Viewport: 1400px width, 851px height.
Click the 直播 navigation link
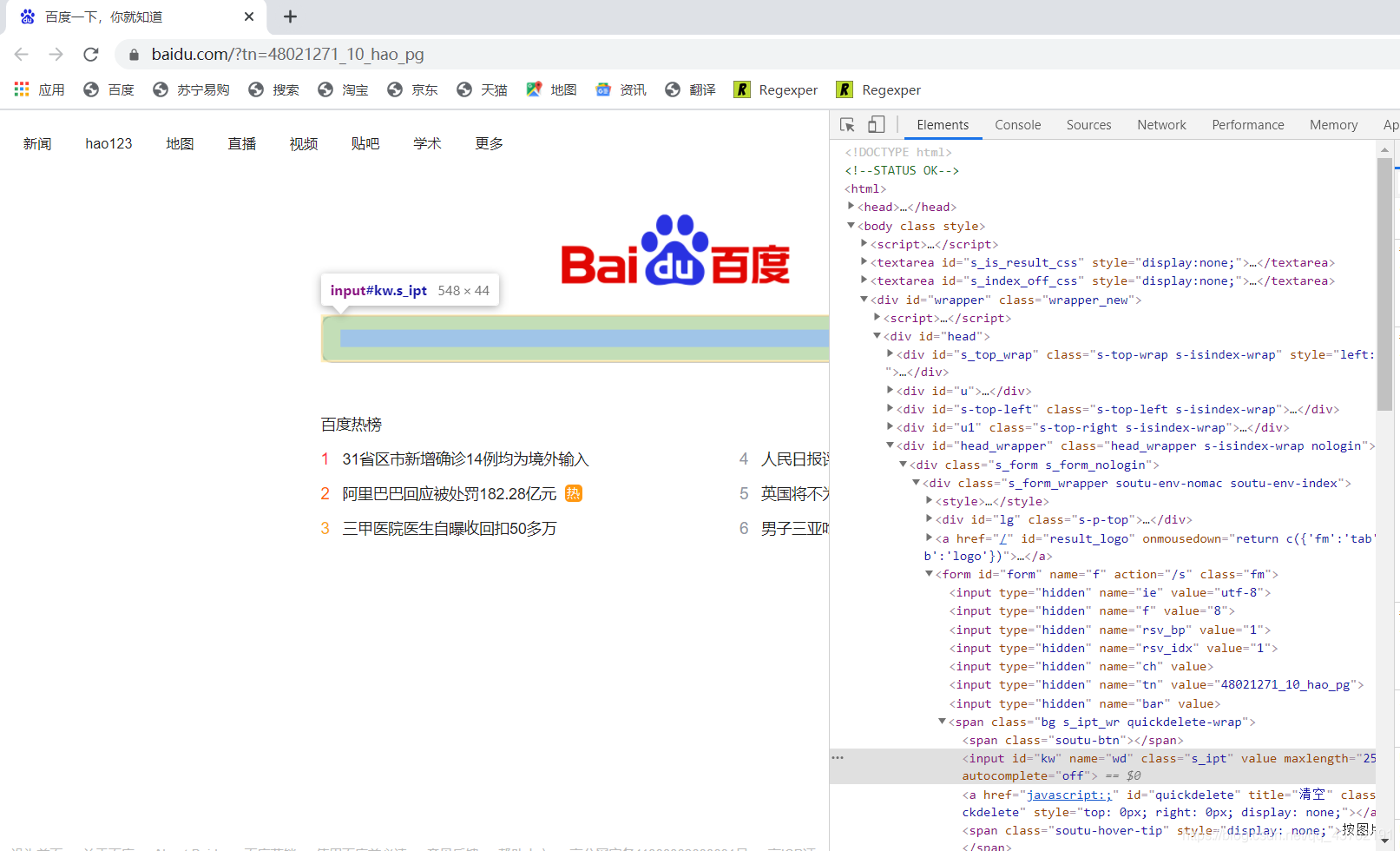click(242, 143)
